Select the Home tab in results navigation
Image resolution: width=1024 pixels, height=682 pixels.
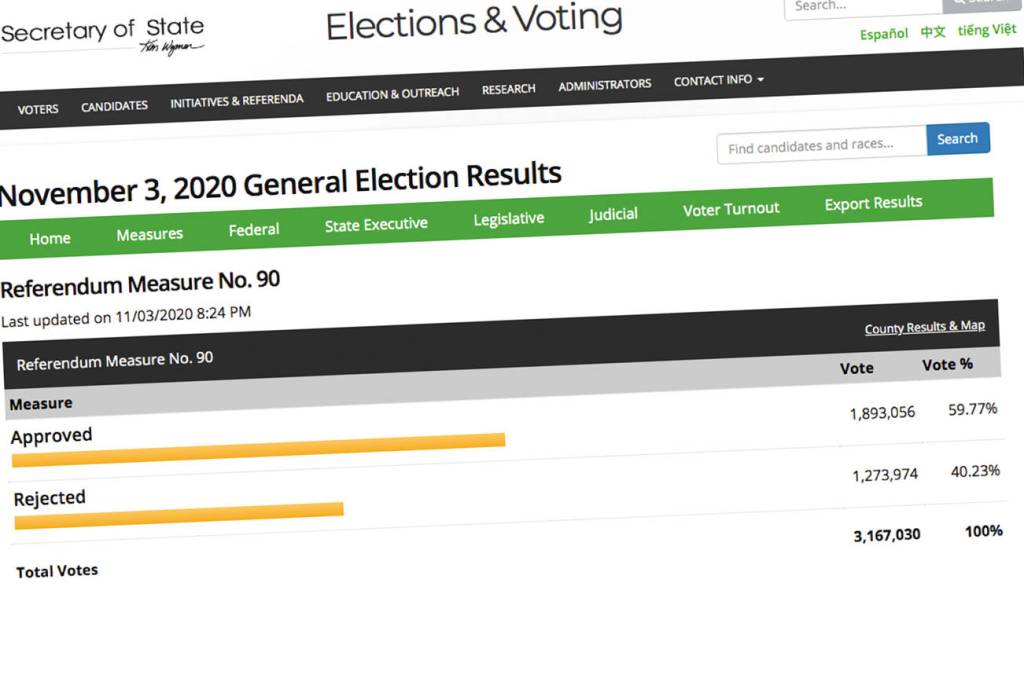pyautogui.click(x=49, y=239)
